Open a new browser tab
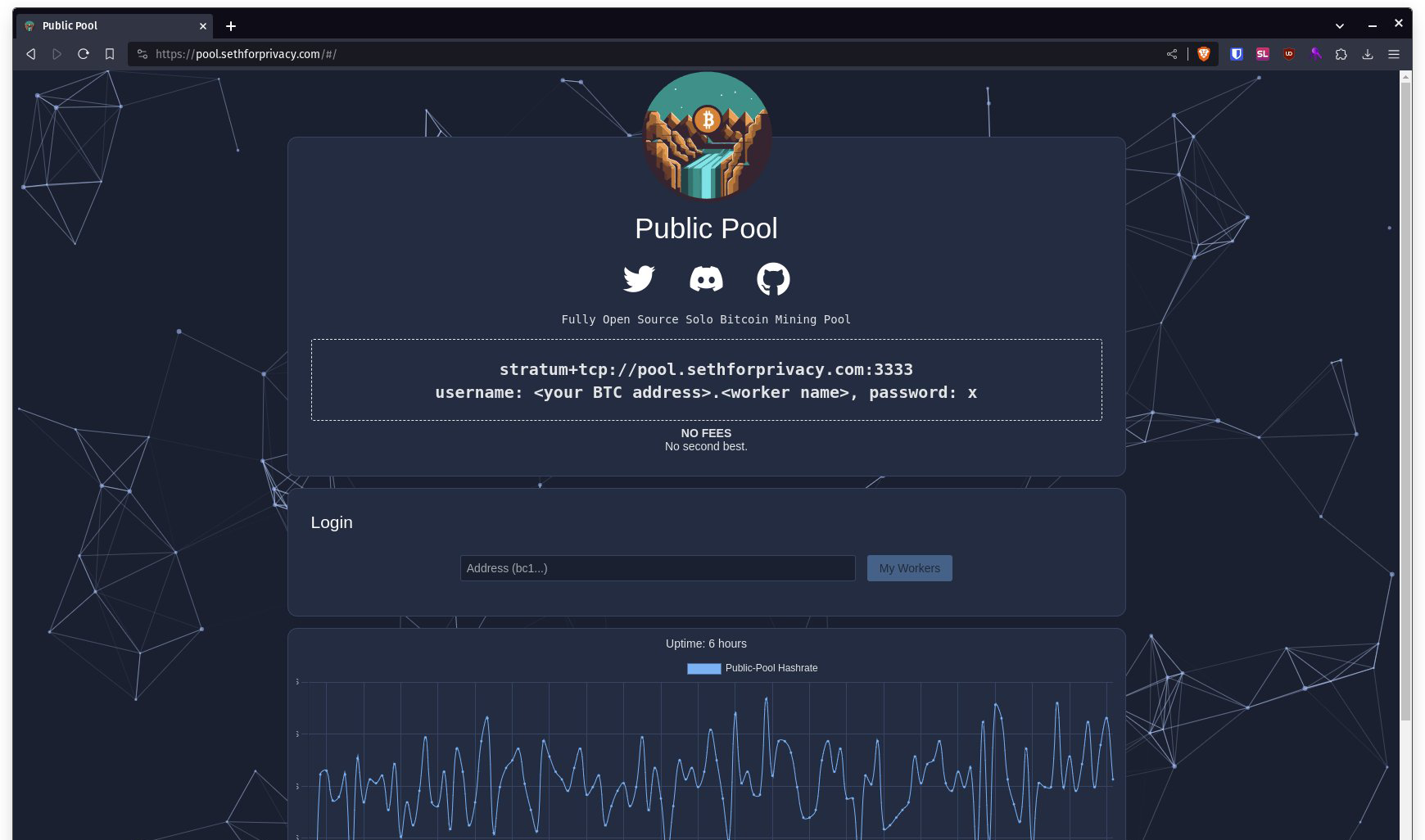This screenshot has width=1425, height=840. [231, 26]
